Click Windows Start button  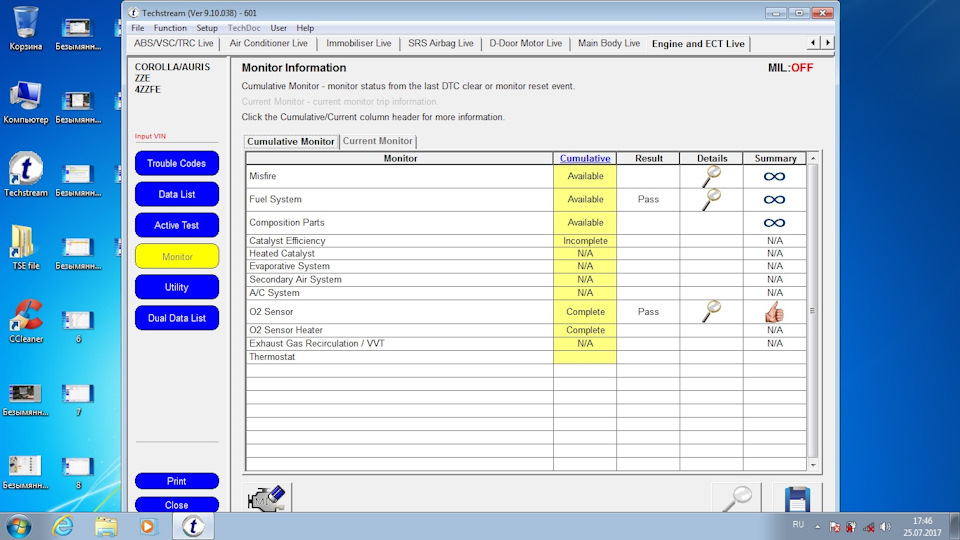tap(18, 527)
